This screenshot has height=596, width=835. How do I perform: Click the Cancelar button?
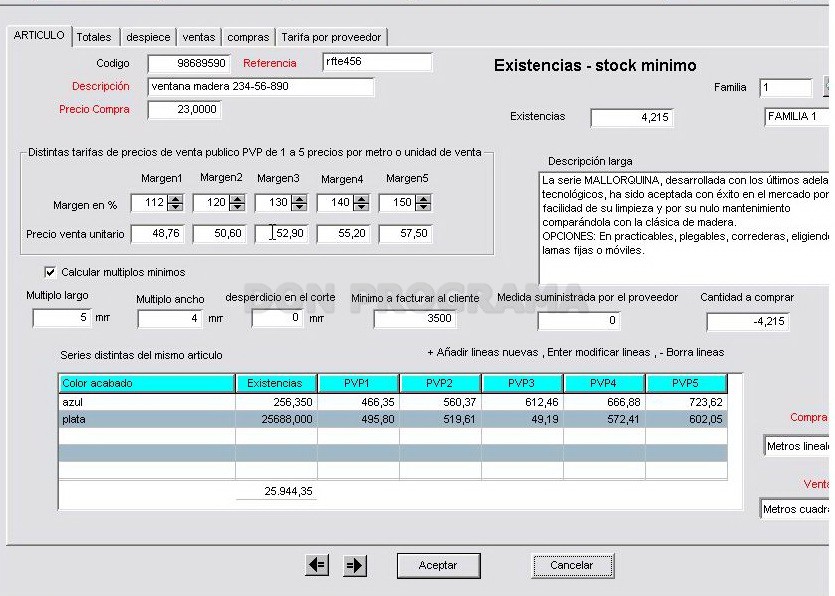(x=572, y=566)
